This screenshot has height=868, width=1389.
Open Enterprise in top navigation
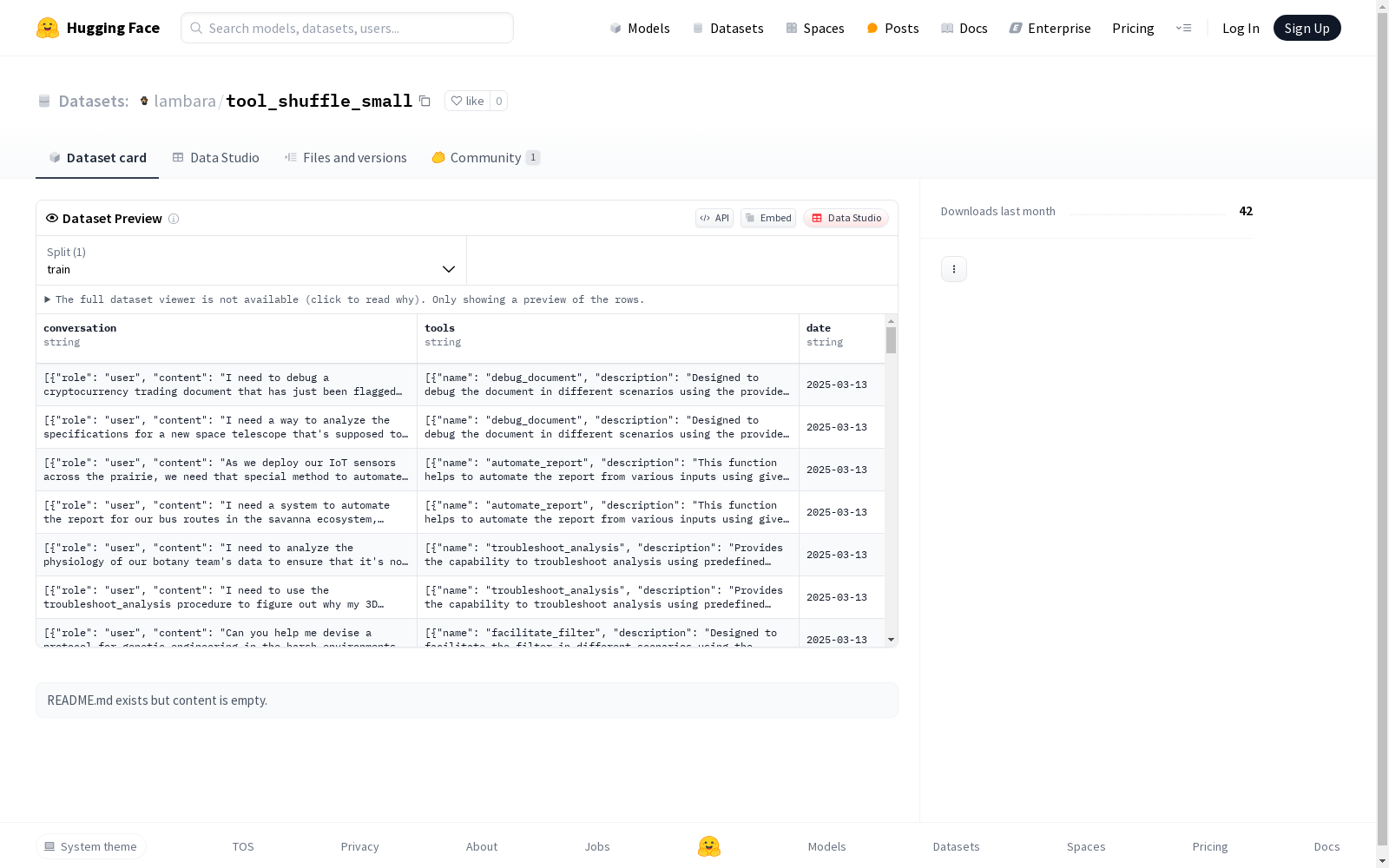(x=1050, y=28)
